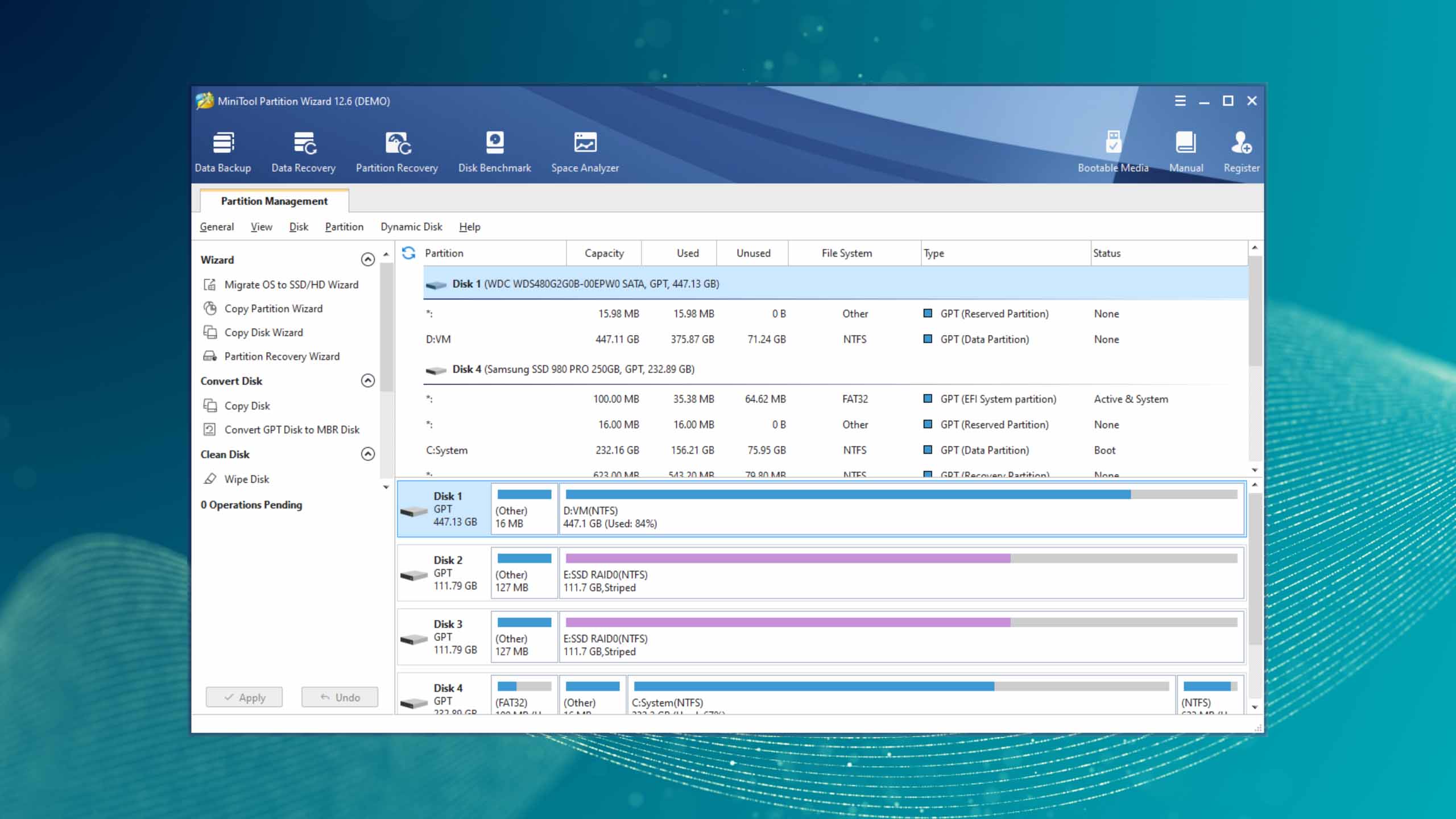Click the MiniTool app logo in title bar
The height and width of the screenshot is (819, 1456).
tap(204, 101)
